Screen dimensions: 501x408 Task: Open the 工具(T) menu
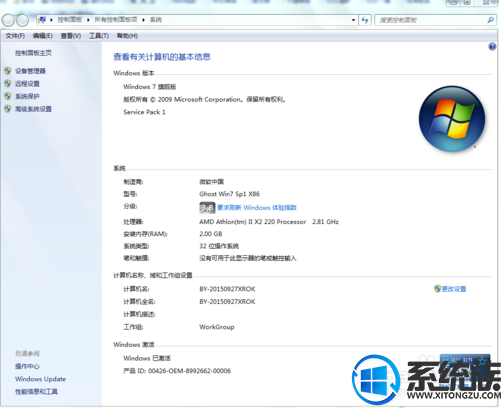99,36
